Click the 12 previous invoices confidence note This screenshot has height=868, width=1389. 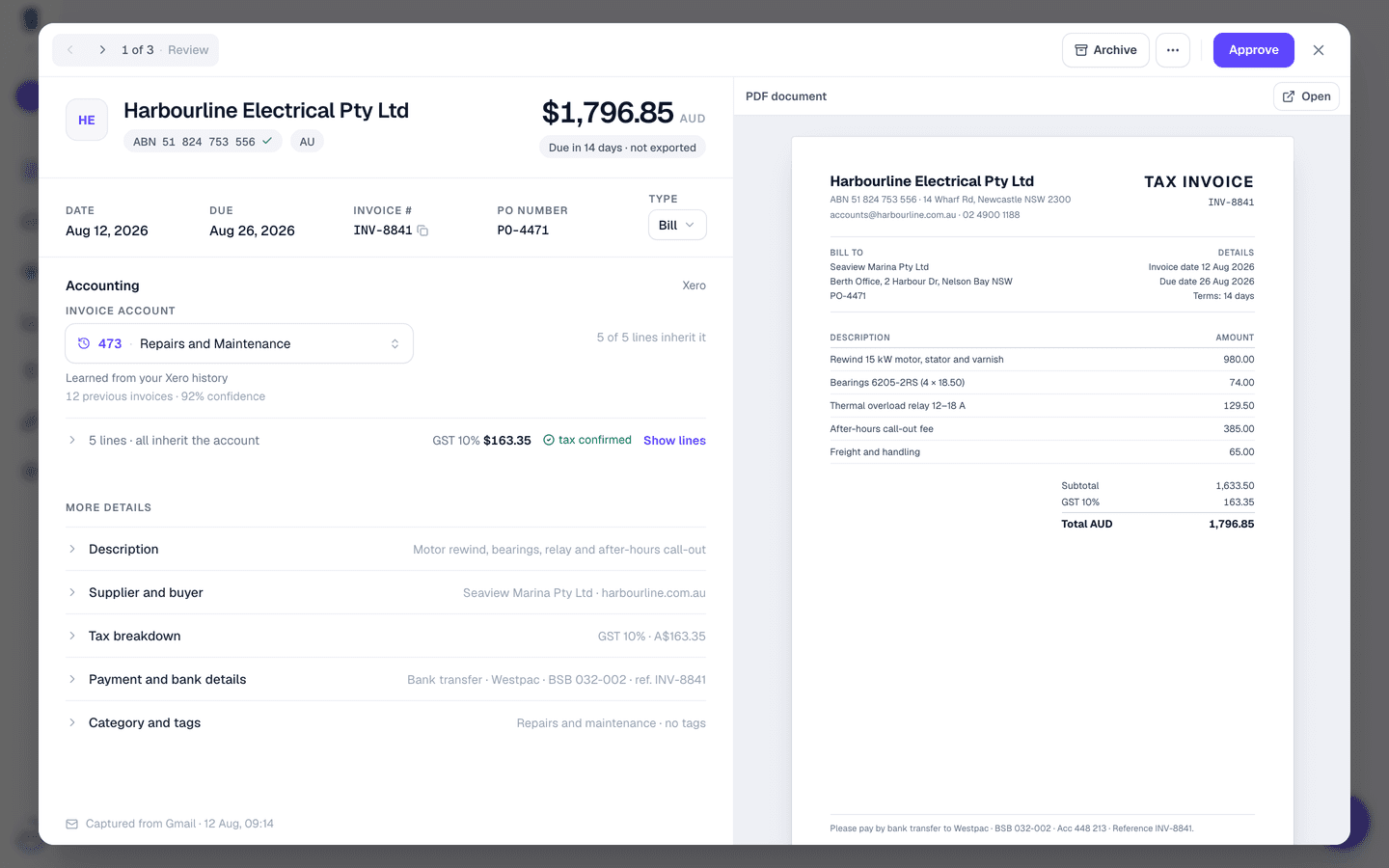(x=165, y=396)
